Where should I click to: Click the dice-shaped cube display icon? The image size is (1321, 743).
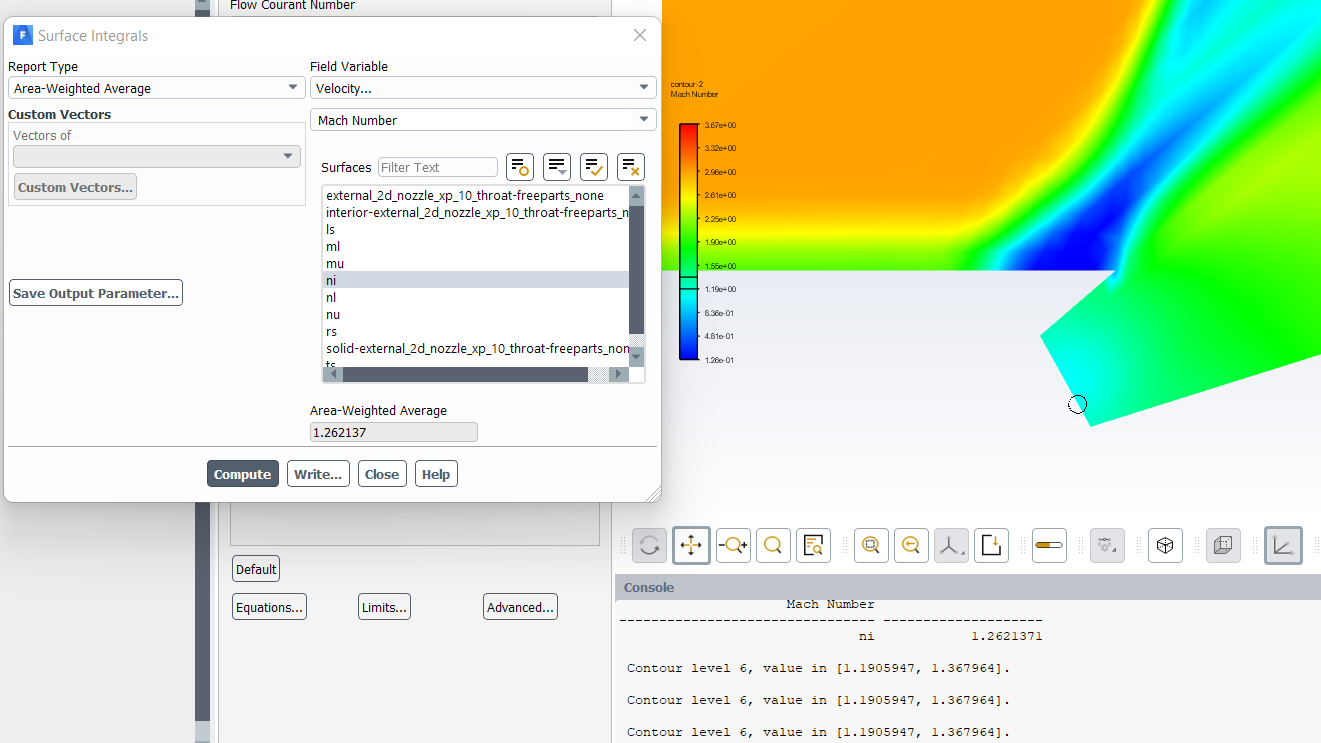tap(1165, 545)
